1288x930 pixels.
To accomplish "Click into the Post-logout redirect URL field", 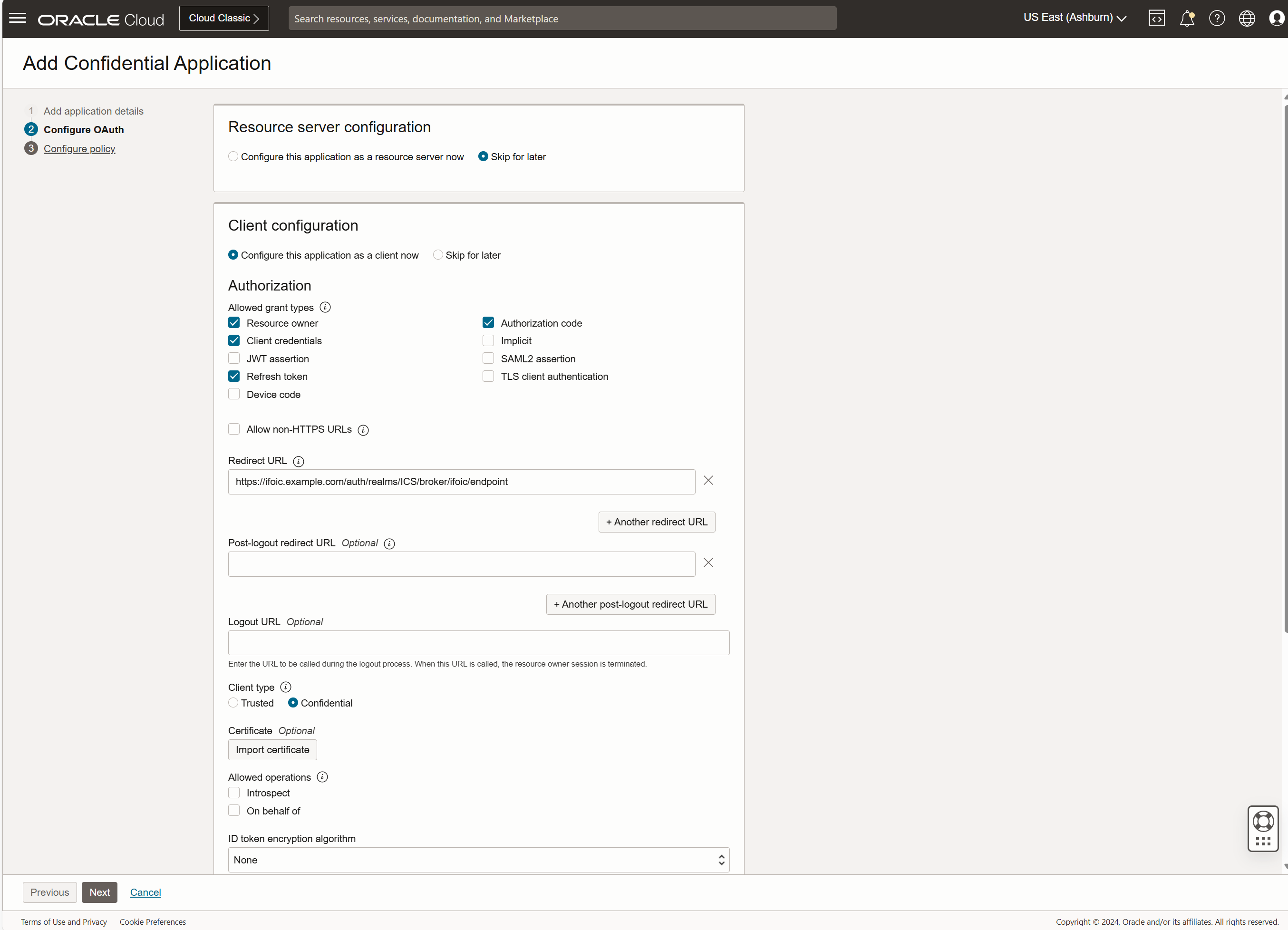I will (x=461, y=564).
